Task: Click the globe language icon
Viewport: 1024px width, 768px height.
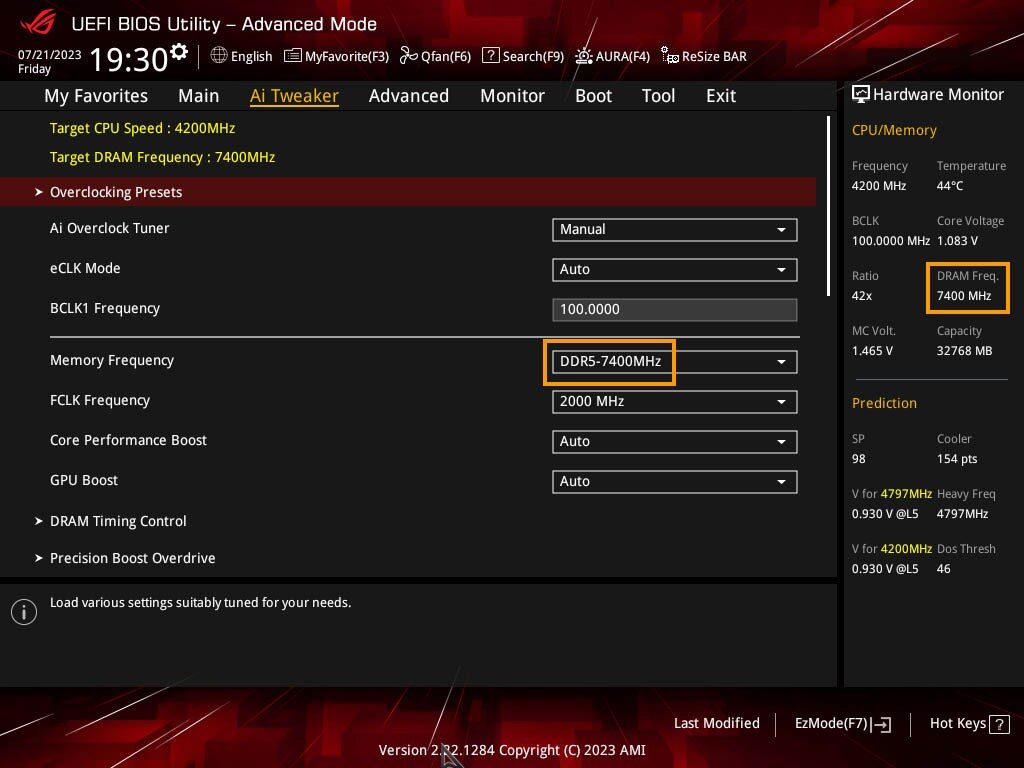Action: [x=219, y=56]
